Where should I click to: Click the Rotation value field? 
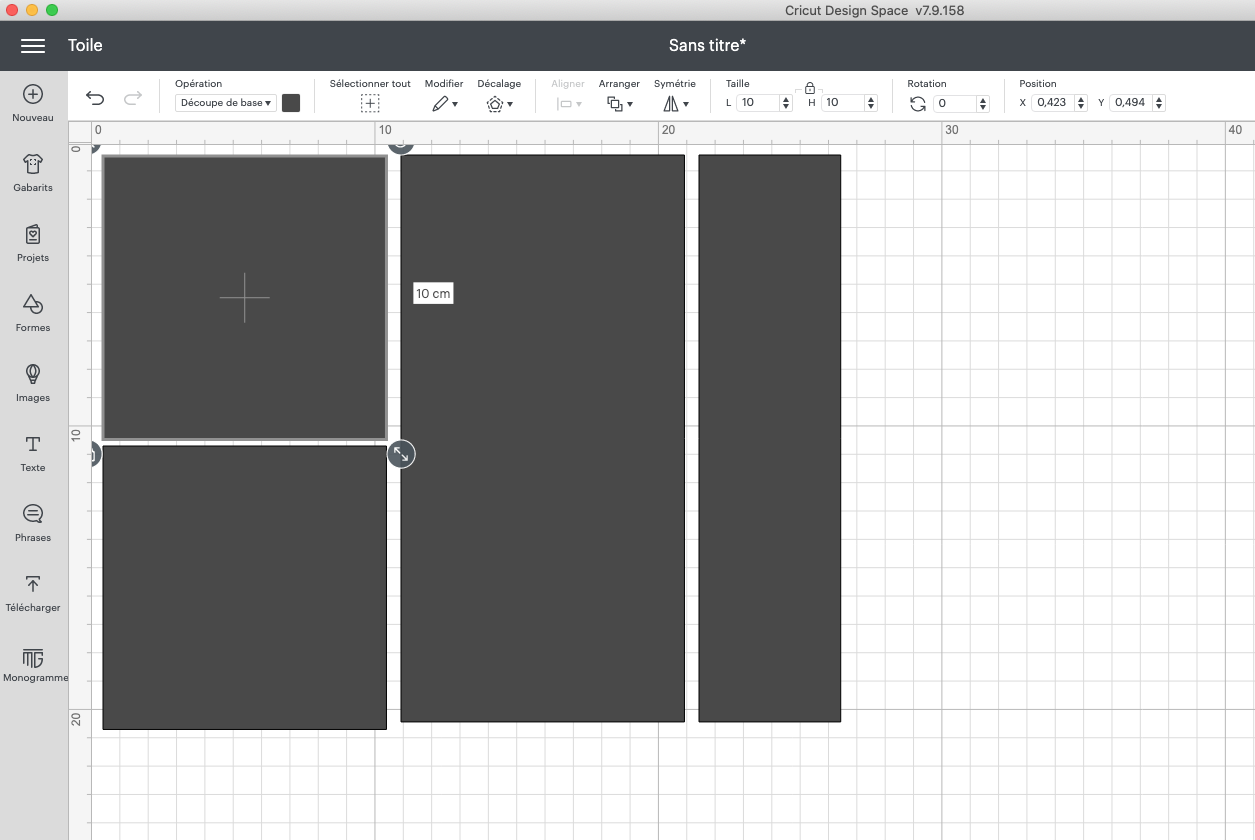[x=955, y=103]
